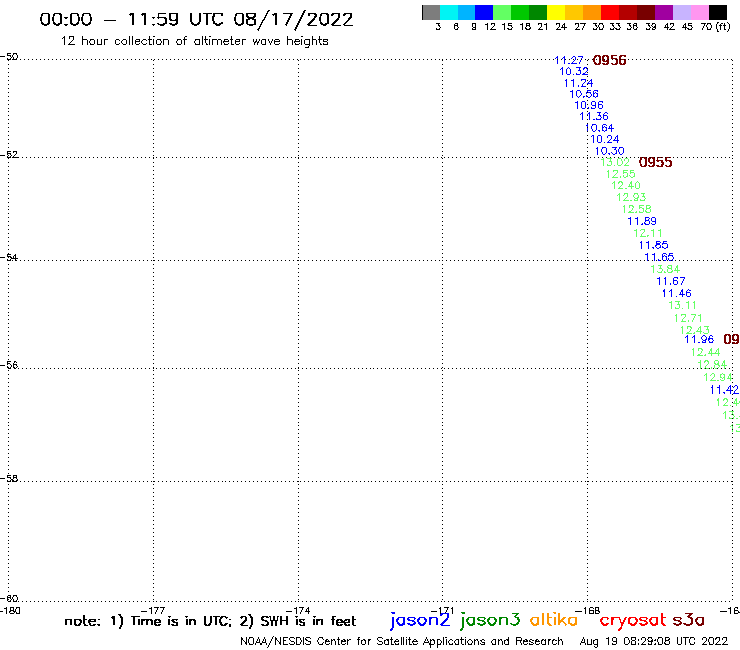This screenshot has height=650, width=740.
Task: Click the gray swatch in the color scale
Action: click(431, 12)
